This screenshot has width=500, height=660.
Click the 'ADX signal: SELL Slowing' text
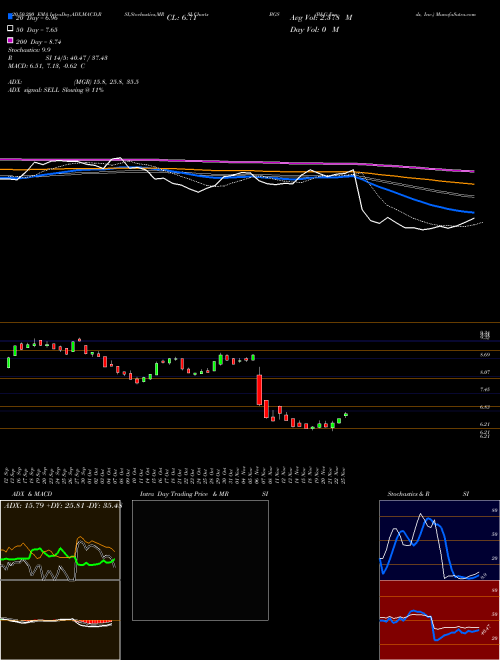(45, 90)
